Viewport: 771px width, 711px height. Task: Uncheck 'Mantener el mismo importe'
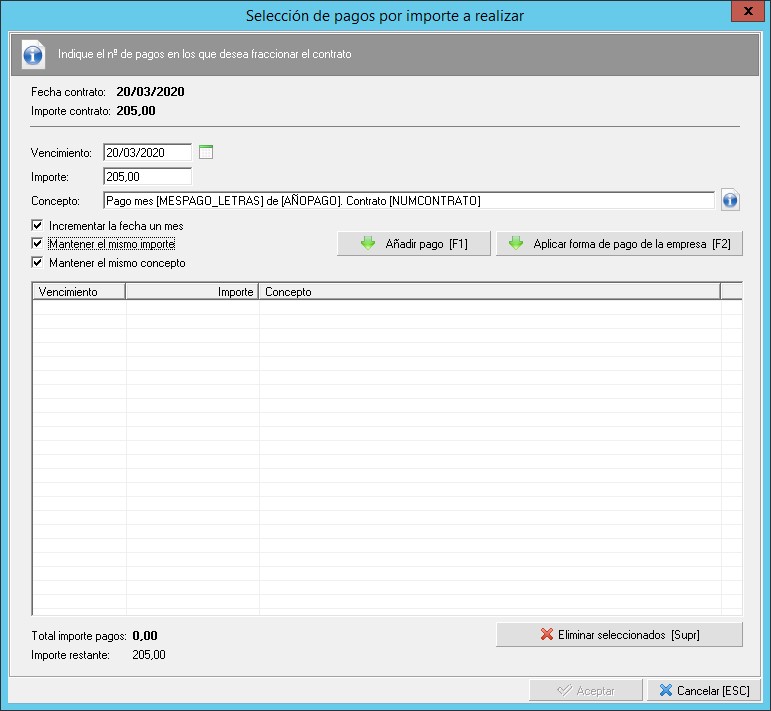pos(38,244)
